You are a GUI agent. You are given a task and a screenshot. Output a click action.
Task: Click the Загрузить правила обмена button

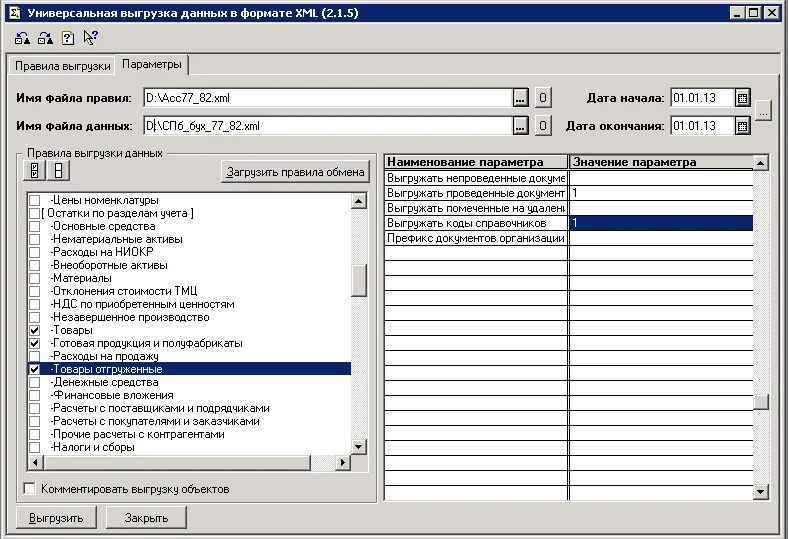[295, 172]
